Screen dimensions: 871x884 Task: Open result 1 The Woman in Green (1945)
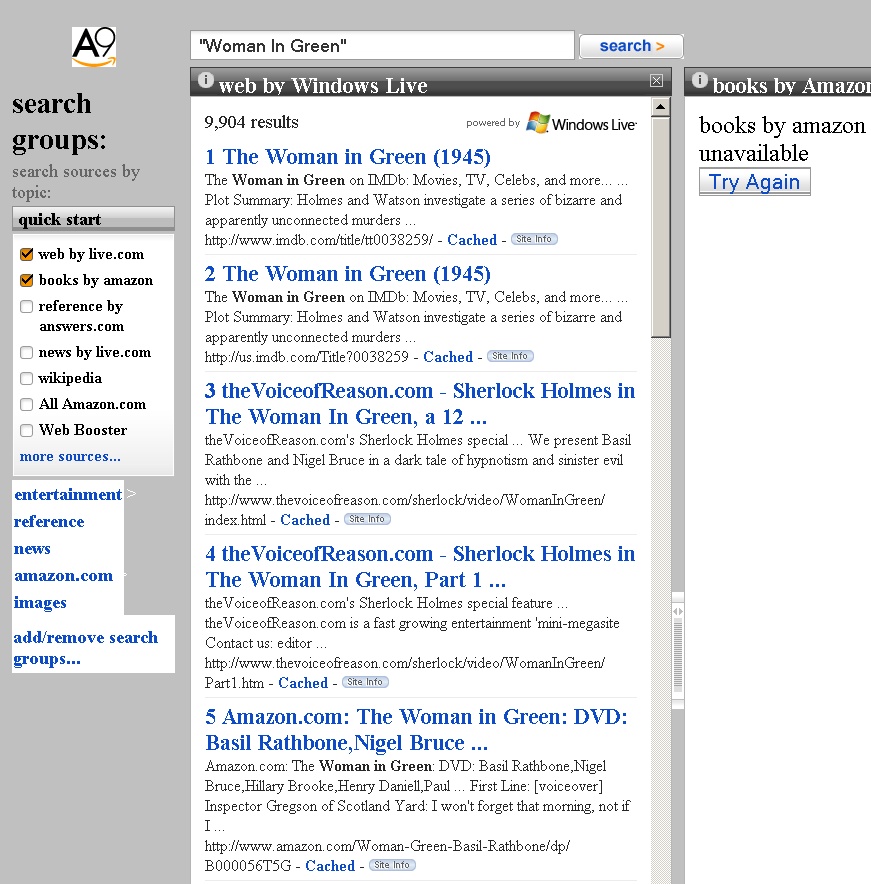click(348, 157)
